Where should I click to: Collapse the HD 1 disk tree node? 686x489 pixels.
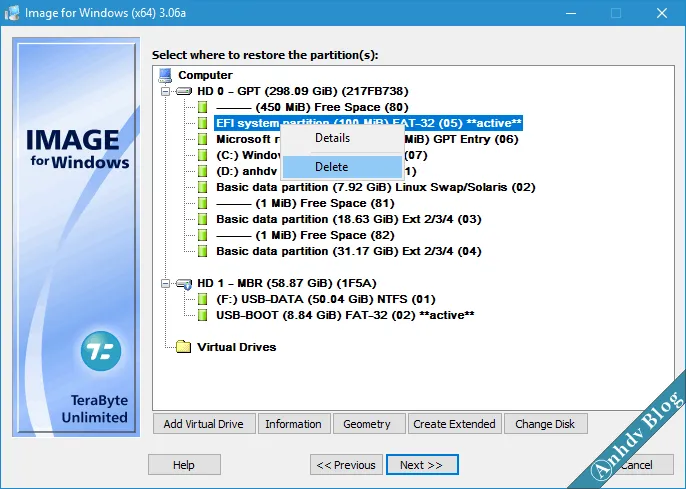(165, 283)
